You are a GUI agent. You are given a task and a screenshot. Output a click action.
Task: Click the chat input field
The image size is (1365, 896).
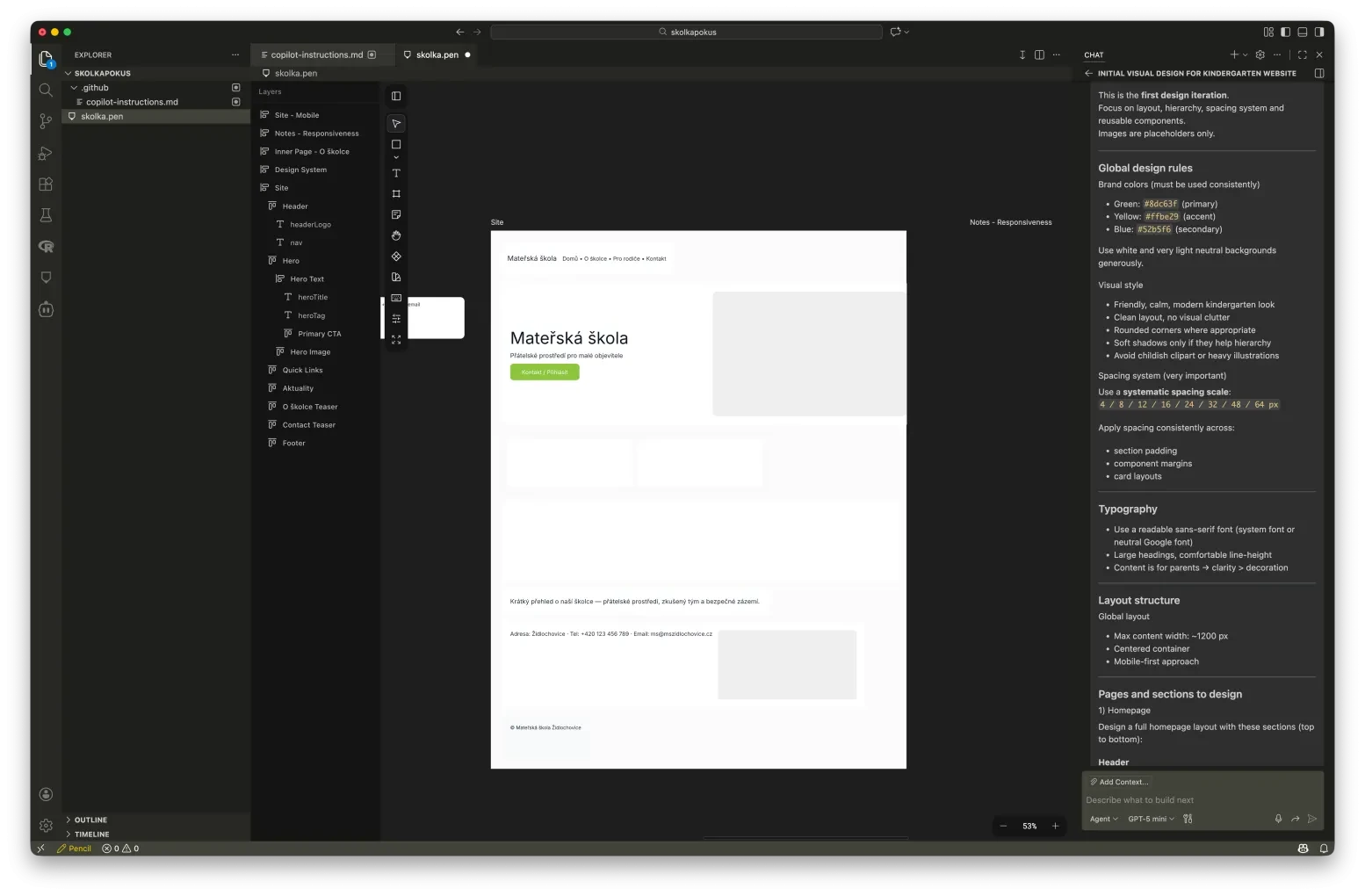pyautogui.click(x=1202, y=800)
